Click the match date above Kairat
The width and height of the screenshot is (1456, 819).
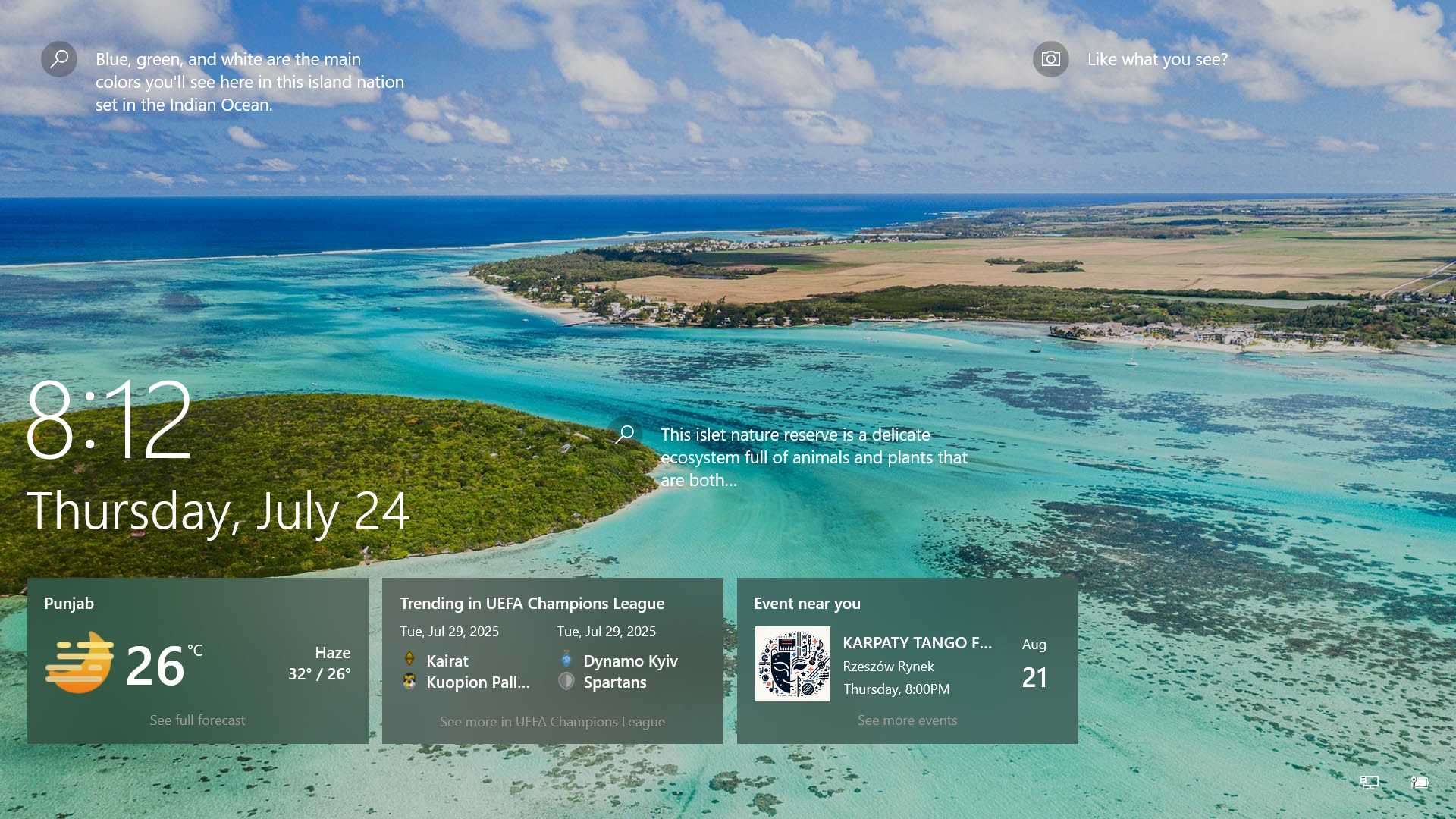point(450,632)
